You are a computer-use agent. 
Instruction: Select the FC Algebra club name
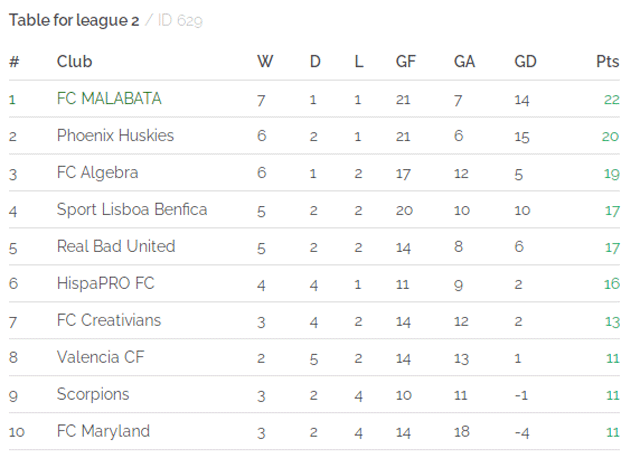pyautogui.click(x=98, y=173)
